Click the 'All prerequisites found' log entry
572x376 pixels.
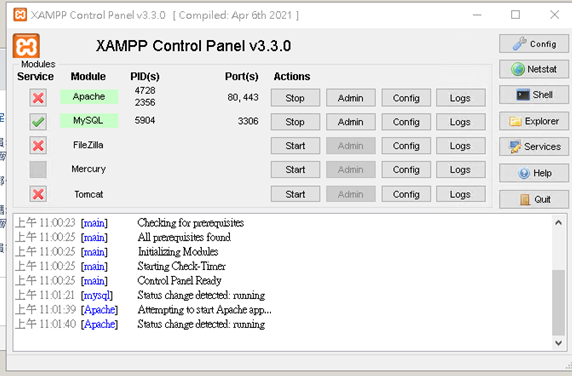(184, 237)
